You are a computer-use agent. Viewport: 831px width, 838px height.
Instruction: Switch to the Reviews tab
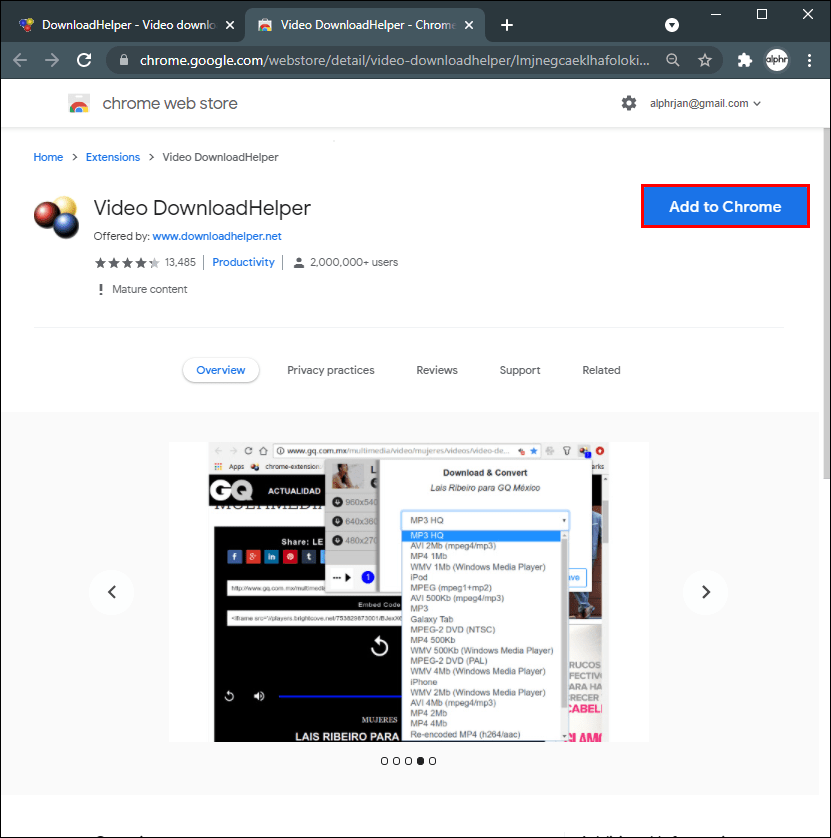437,370
